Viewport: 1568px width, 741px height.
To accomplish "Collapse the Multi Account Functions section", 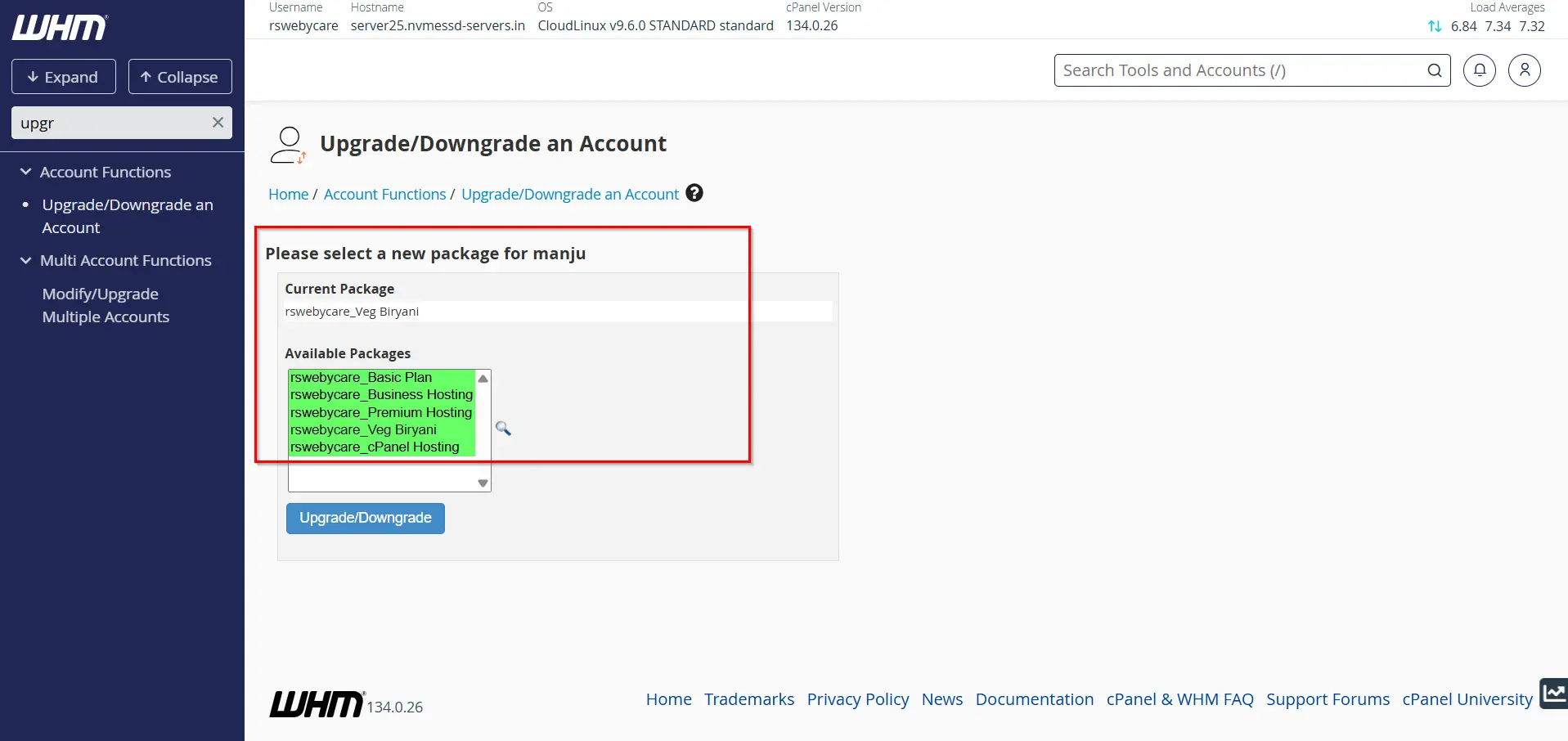I will coord(25,260).
